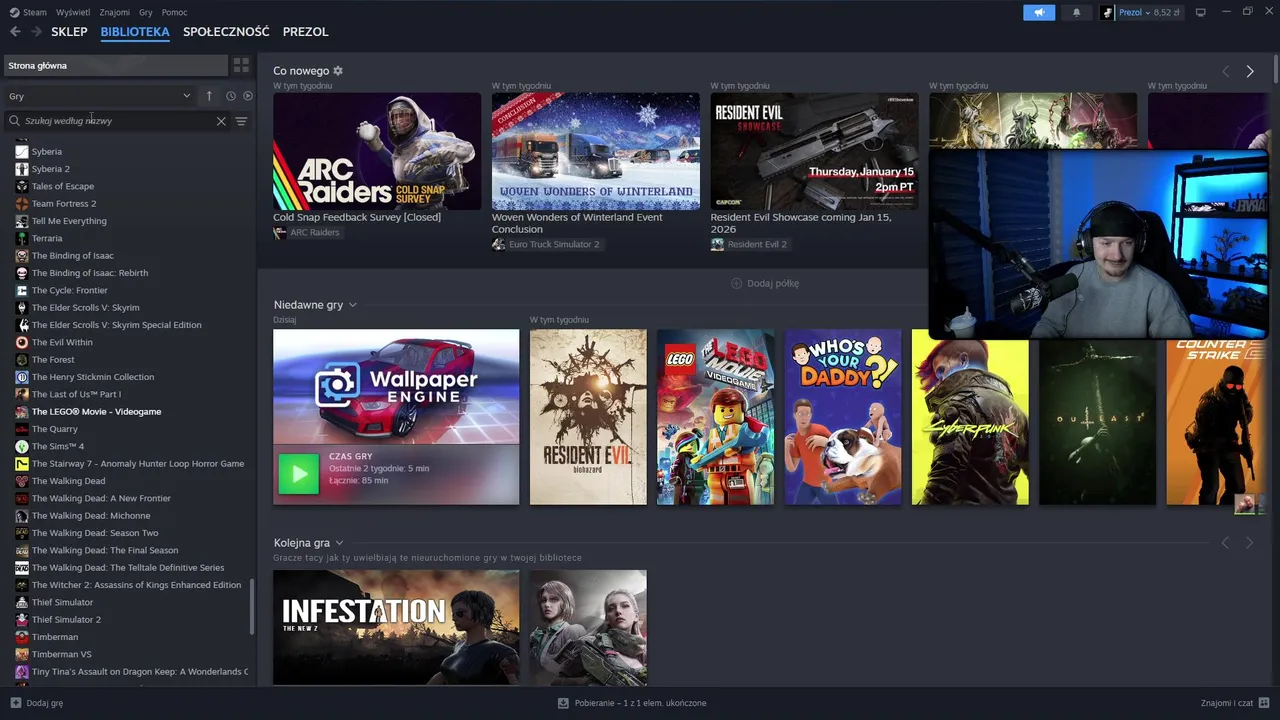1280x720 pixels.
Task: Click The Evil Within icon in the list
Action: (22, 342)
